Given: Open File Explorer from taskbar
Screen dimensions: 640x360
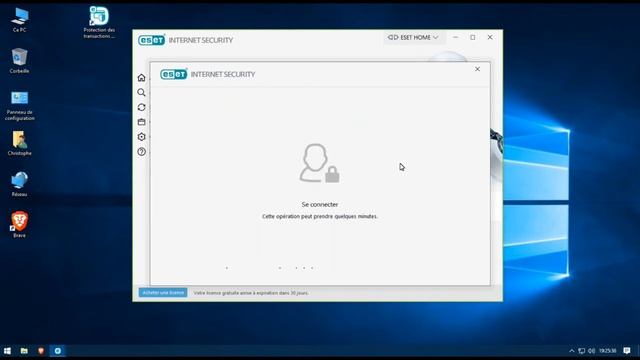Looking at the screenshot, I should pyautogui.click(x=24, y=351).
